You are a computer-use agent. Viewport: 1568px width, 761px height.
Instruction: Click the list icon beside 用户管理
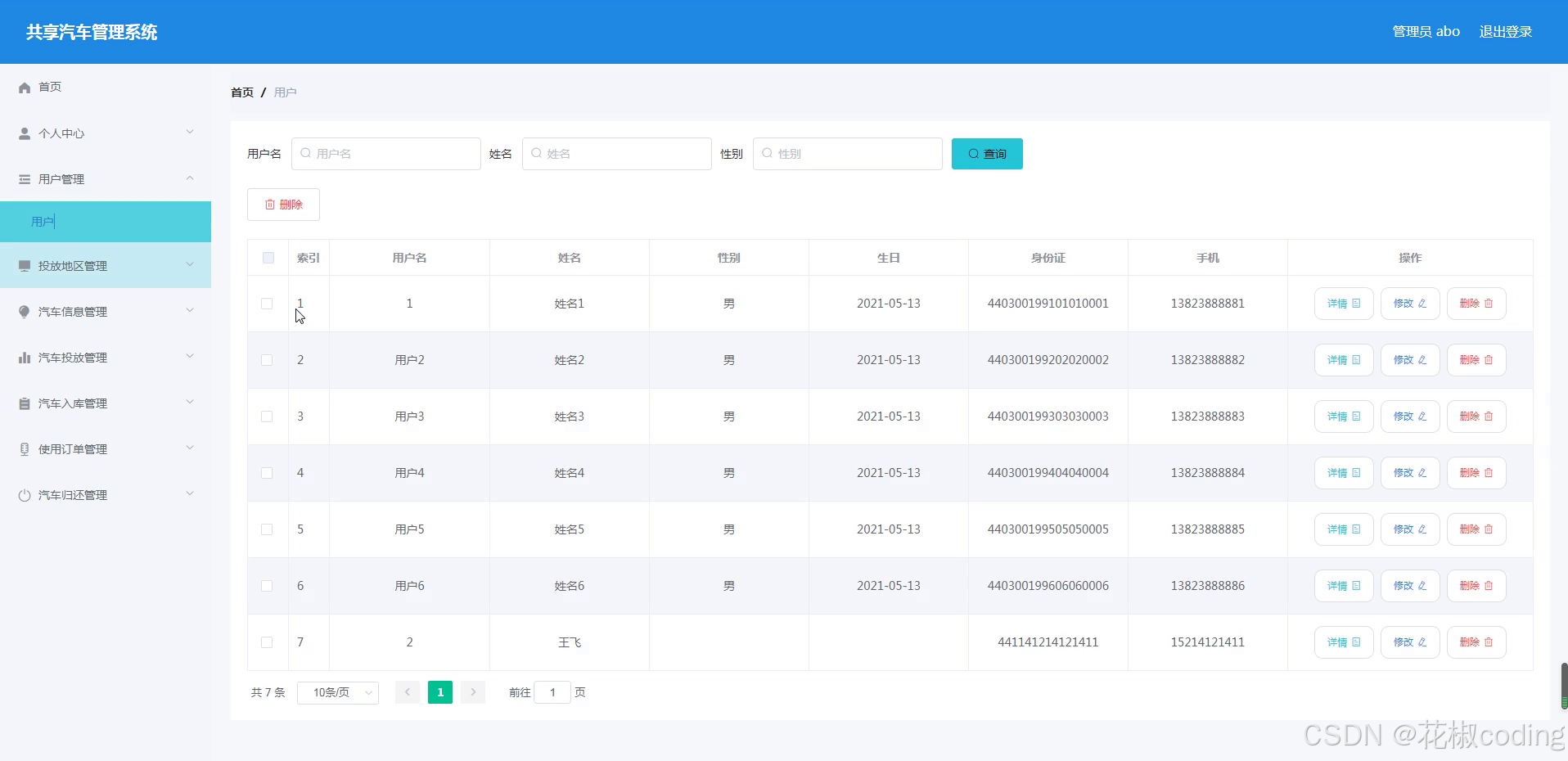(25, 179)
